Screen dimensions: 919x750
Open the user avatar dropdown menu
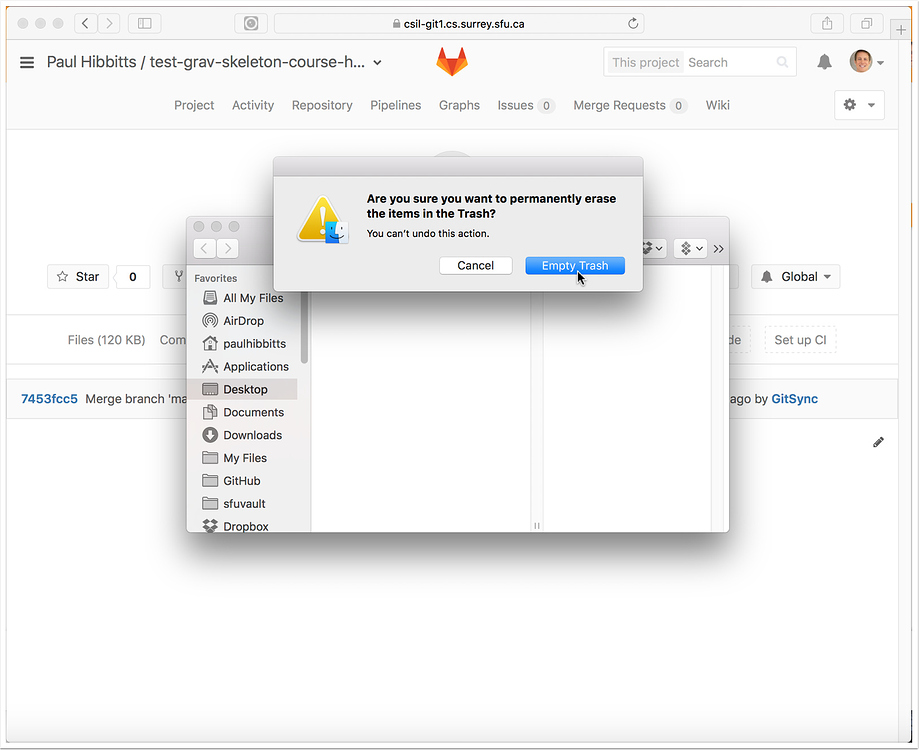click(x=866, y=61)
